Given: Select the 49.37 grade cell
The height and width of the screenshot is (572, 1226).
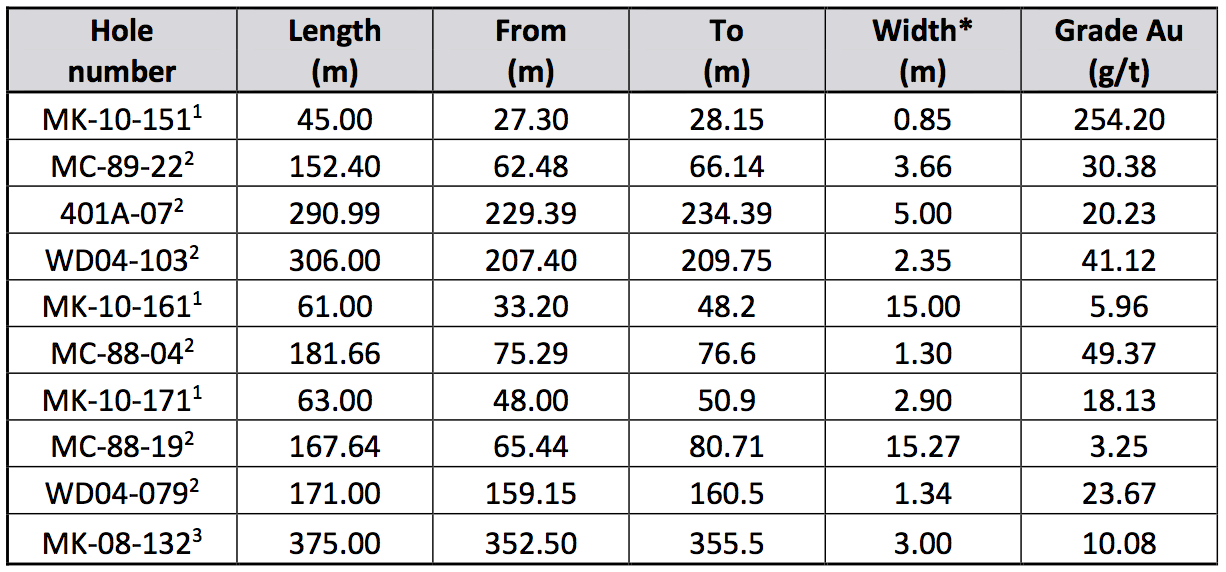Looking at the screenshot, I should coord(1118,354).
